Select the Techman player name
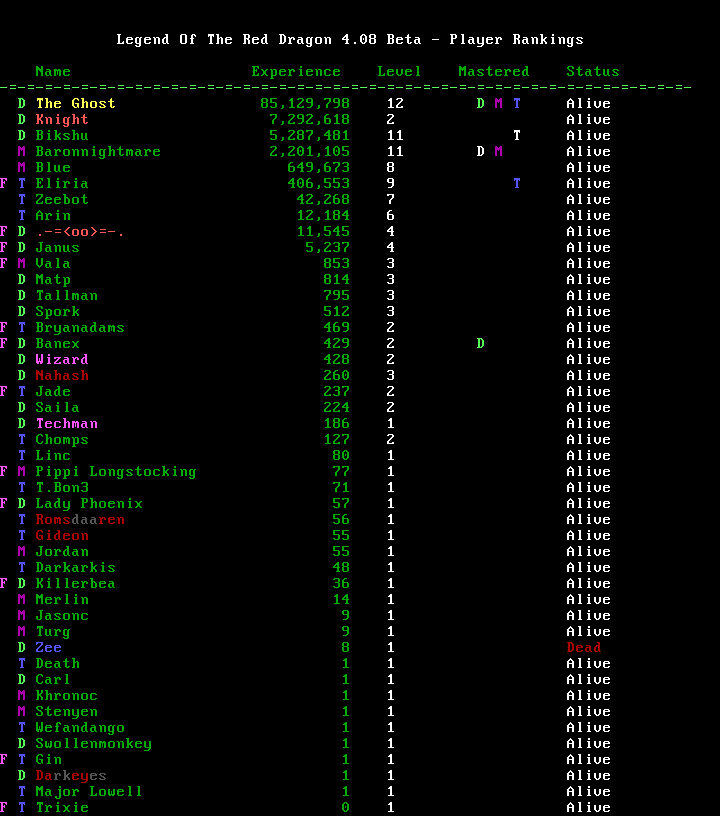This screenshot has height=816, width=720. [x=67, y=424]
